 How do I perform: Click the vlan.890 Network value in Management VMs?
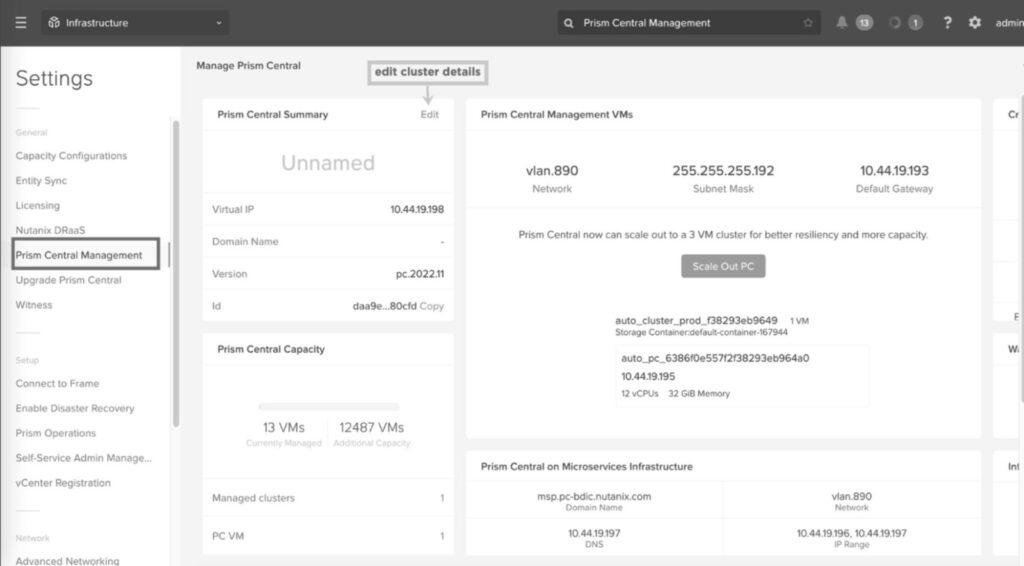click(552, 170)
